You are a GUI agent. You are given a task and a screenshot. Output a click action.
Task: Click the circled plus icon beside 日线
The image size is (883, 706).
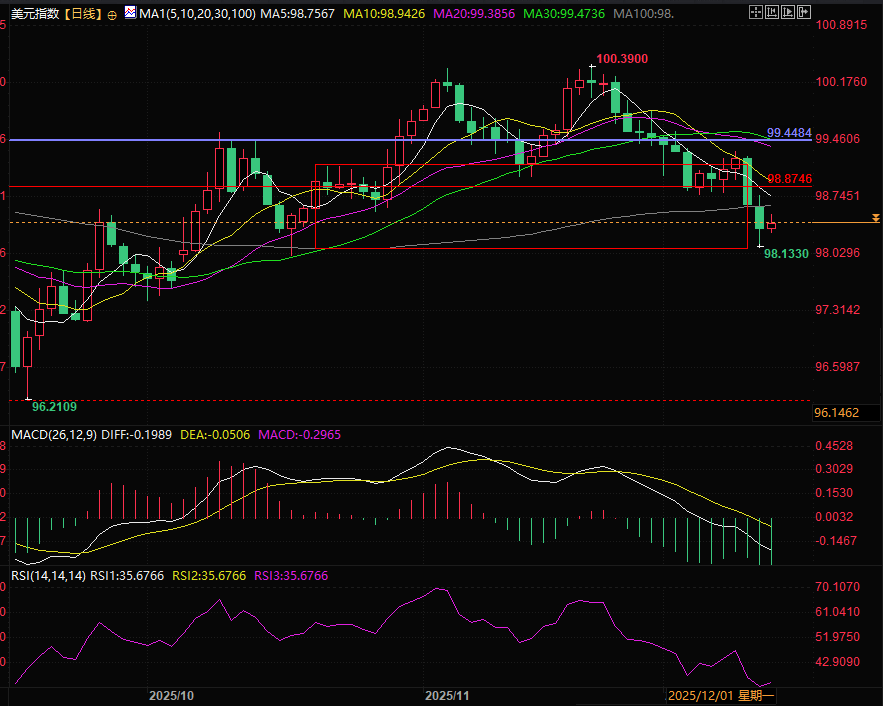click(111, 15)
